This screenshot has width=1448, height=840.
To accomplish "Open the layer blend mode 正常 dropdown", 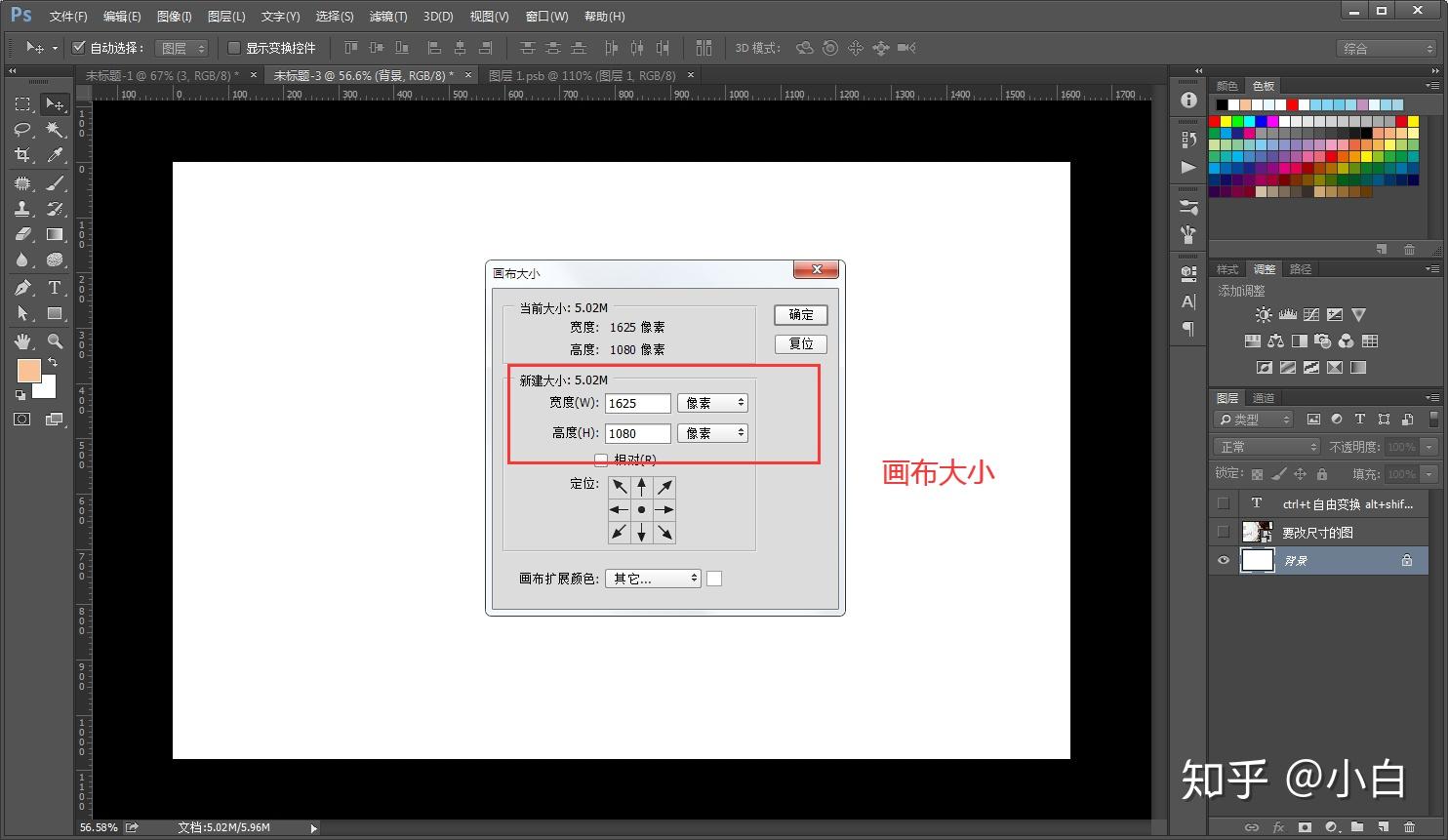I will pyautogui.click(x=1267, y=447).
